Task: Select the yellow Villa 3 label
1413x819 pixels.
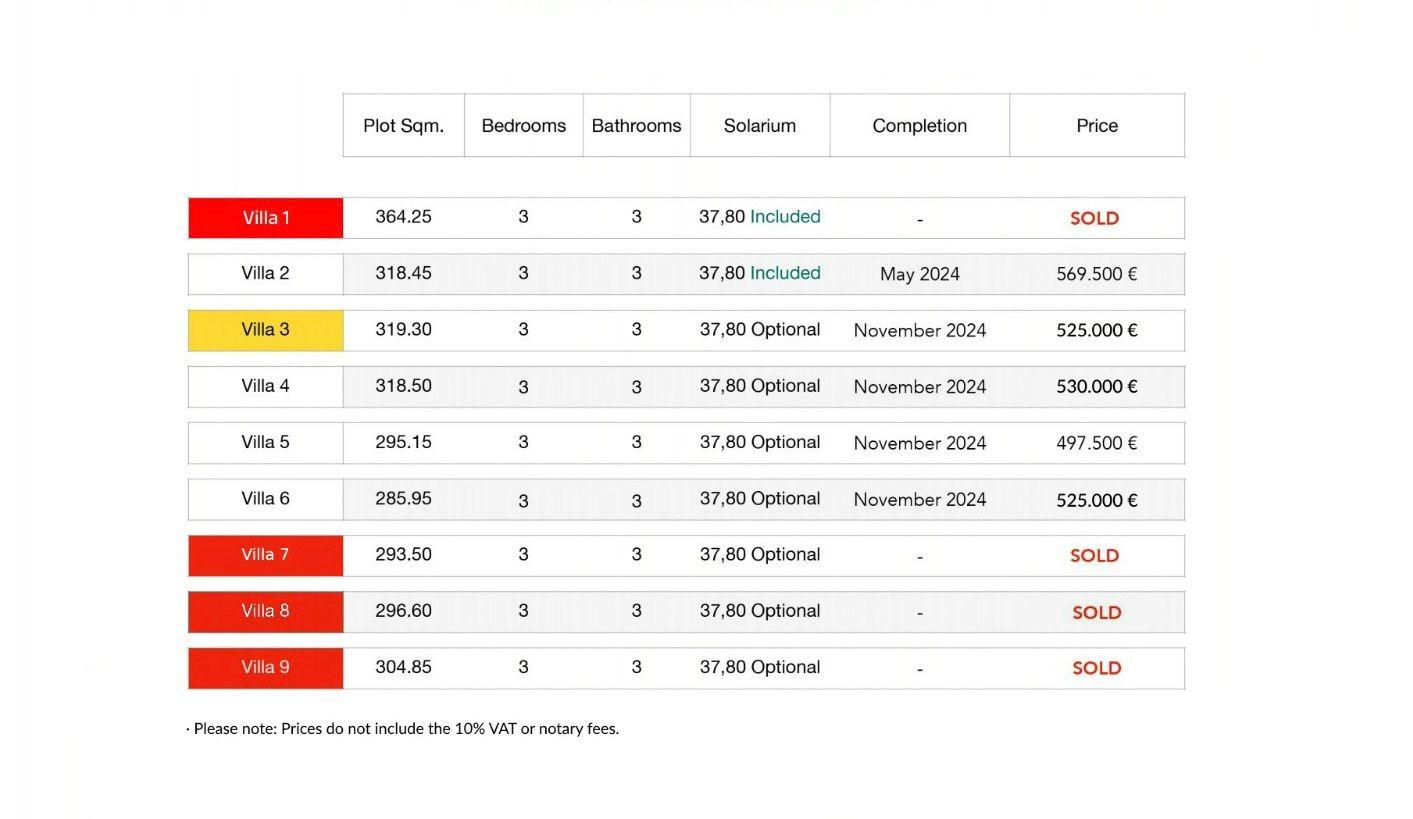Action: pos(266,330)
